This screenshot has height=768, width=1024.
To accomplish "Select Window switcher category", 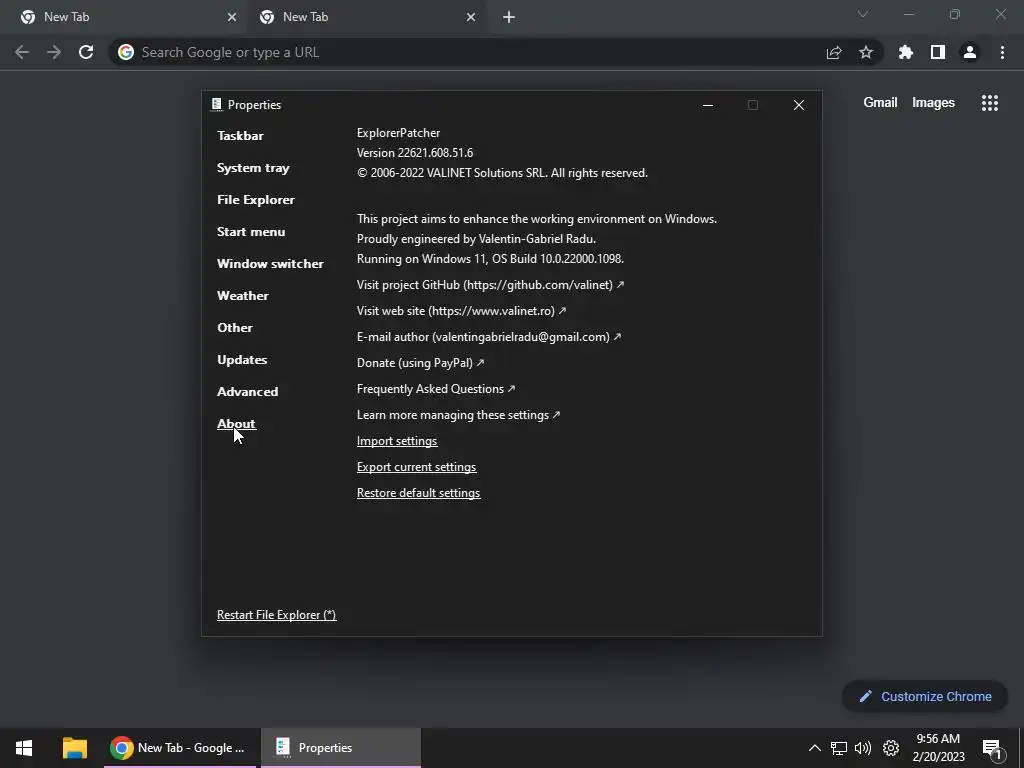I will (270, 264).
